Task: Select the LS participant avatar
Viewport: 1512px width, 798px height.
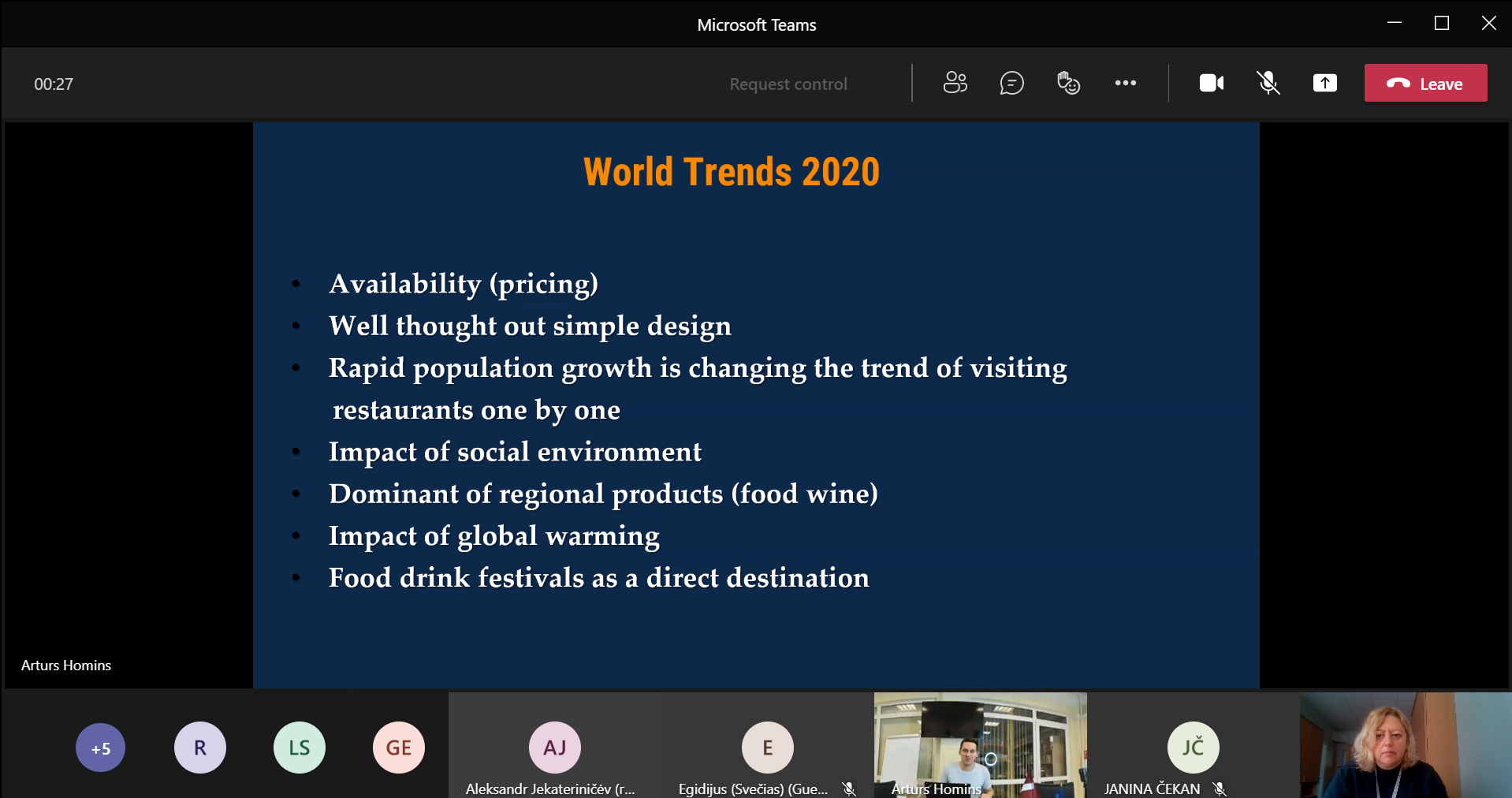Action: pyautogui.click(x=300, y=748)
